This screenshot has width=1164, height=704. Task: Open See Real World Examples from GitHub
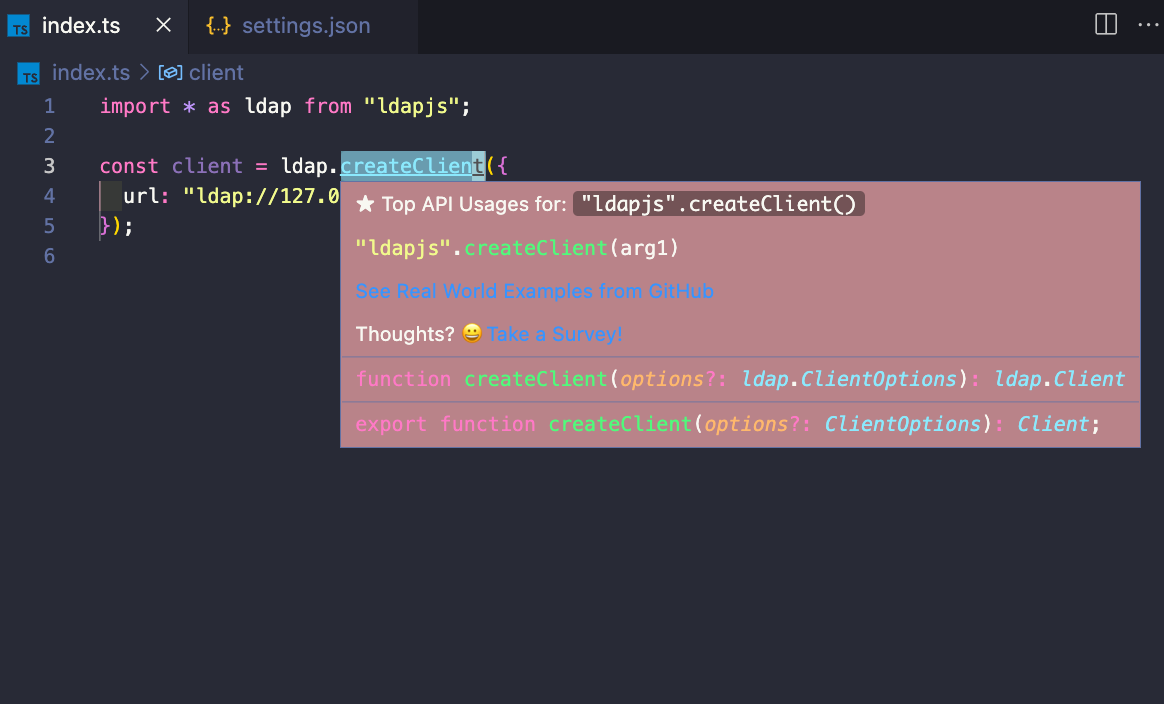[535, 291]
